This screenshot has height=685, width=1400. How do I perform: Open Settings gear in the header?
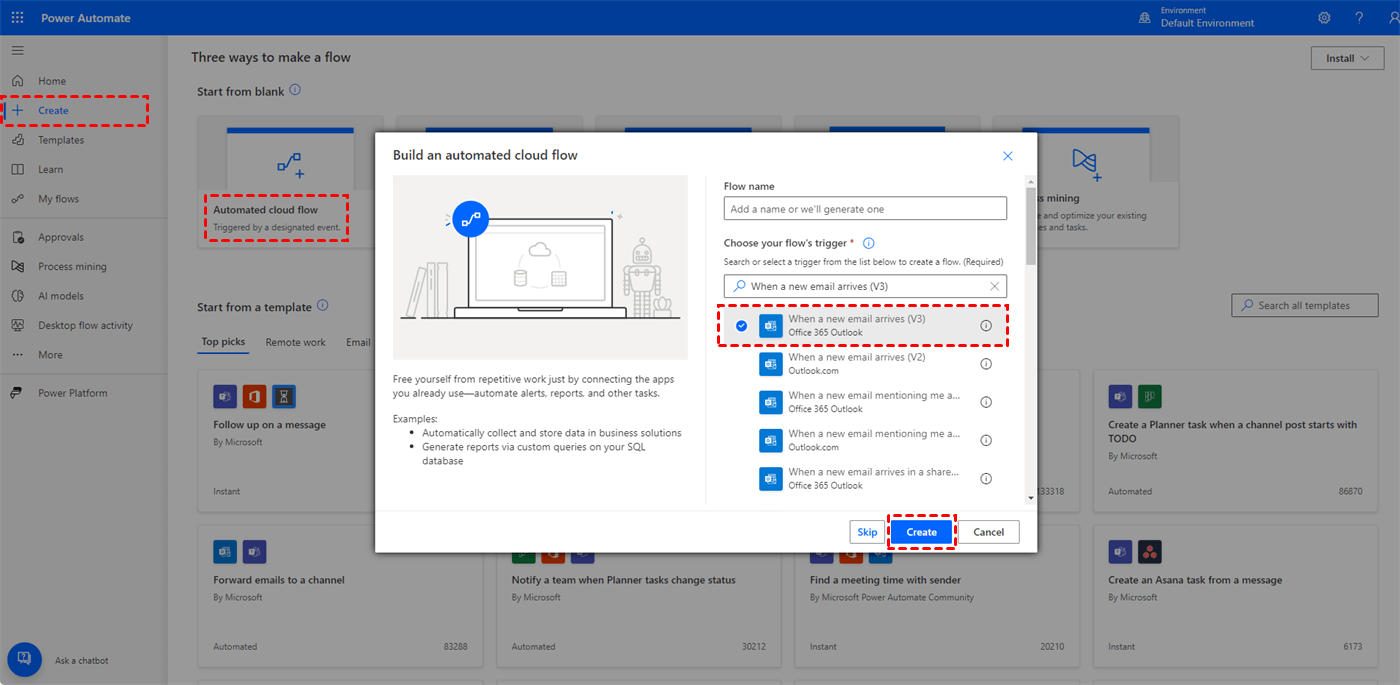[1324, 18]
